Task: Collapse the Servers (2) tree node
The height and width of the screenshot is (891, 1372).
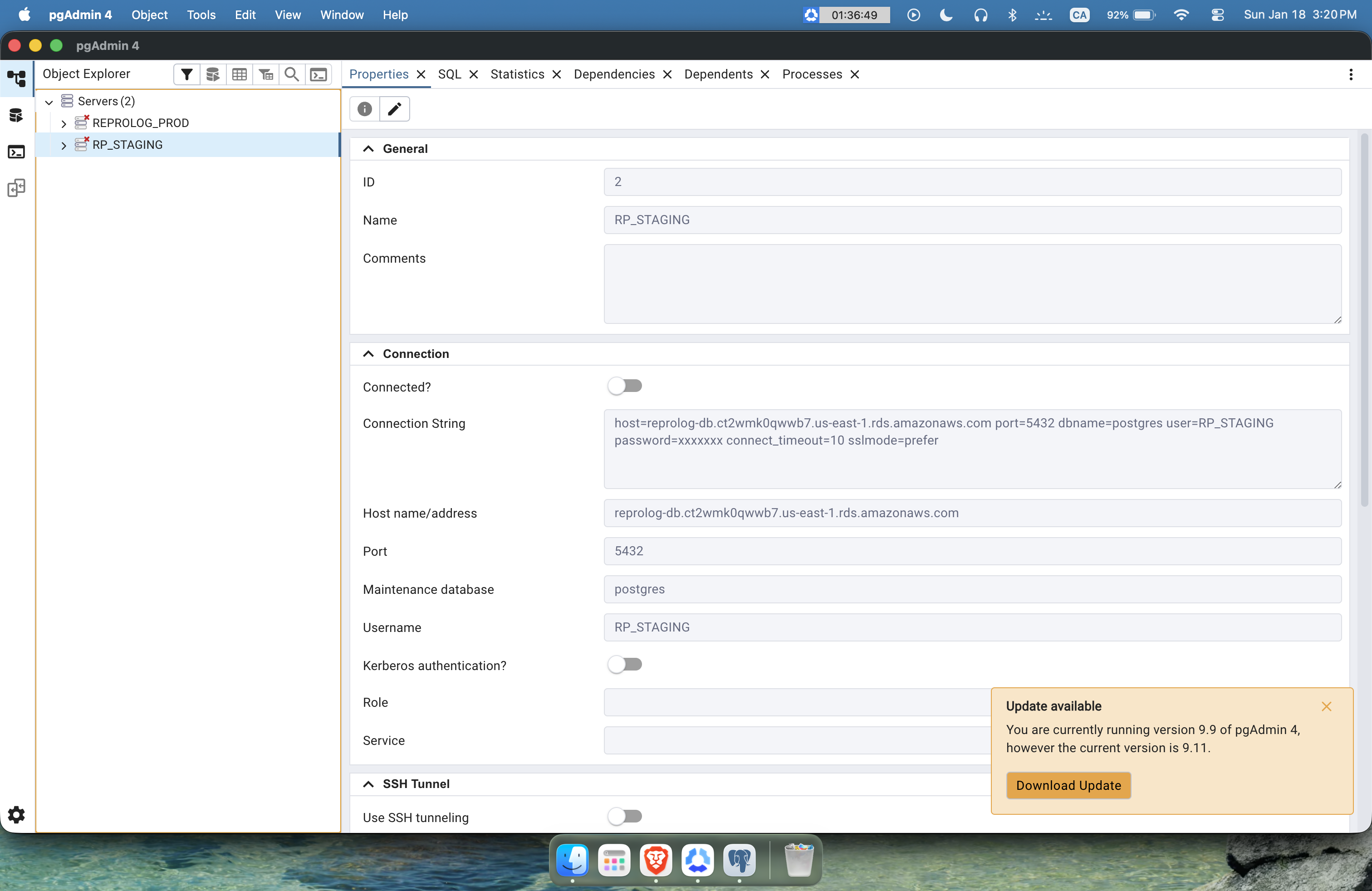Action: (49, 102)
